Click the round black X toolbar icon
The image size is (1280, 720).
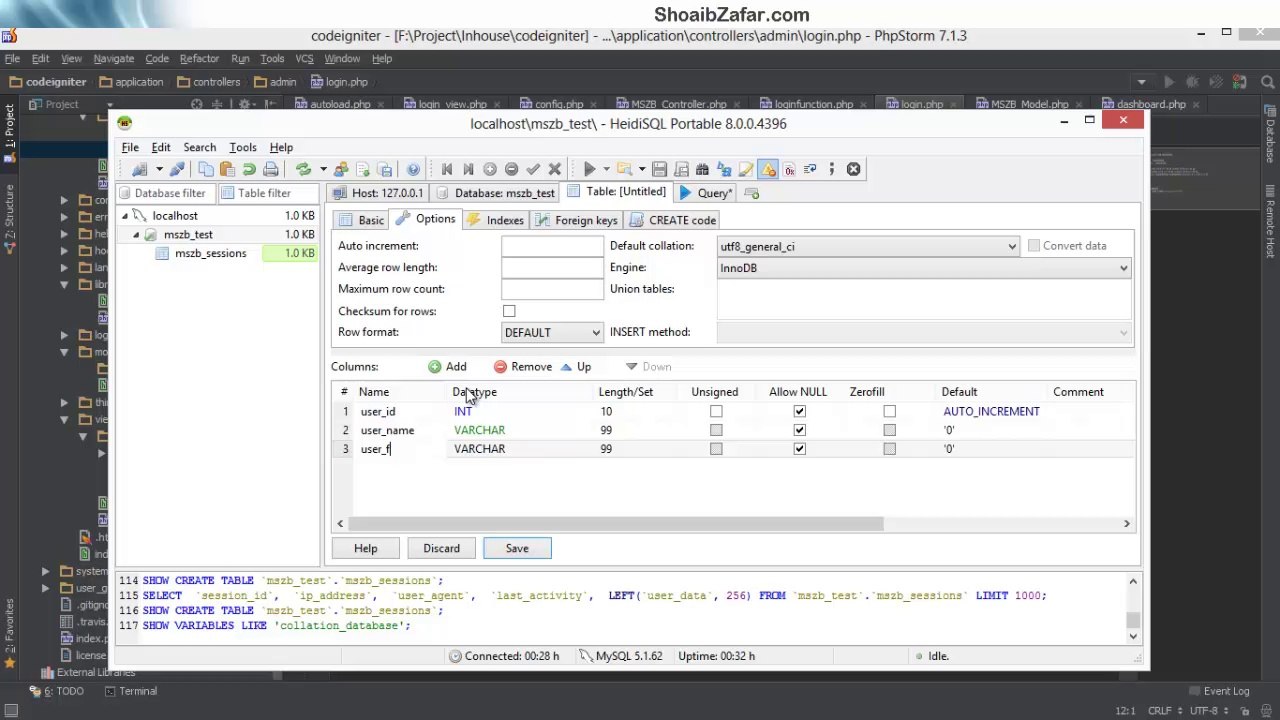pos(853,169)
